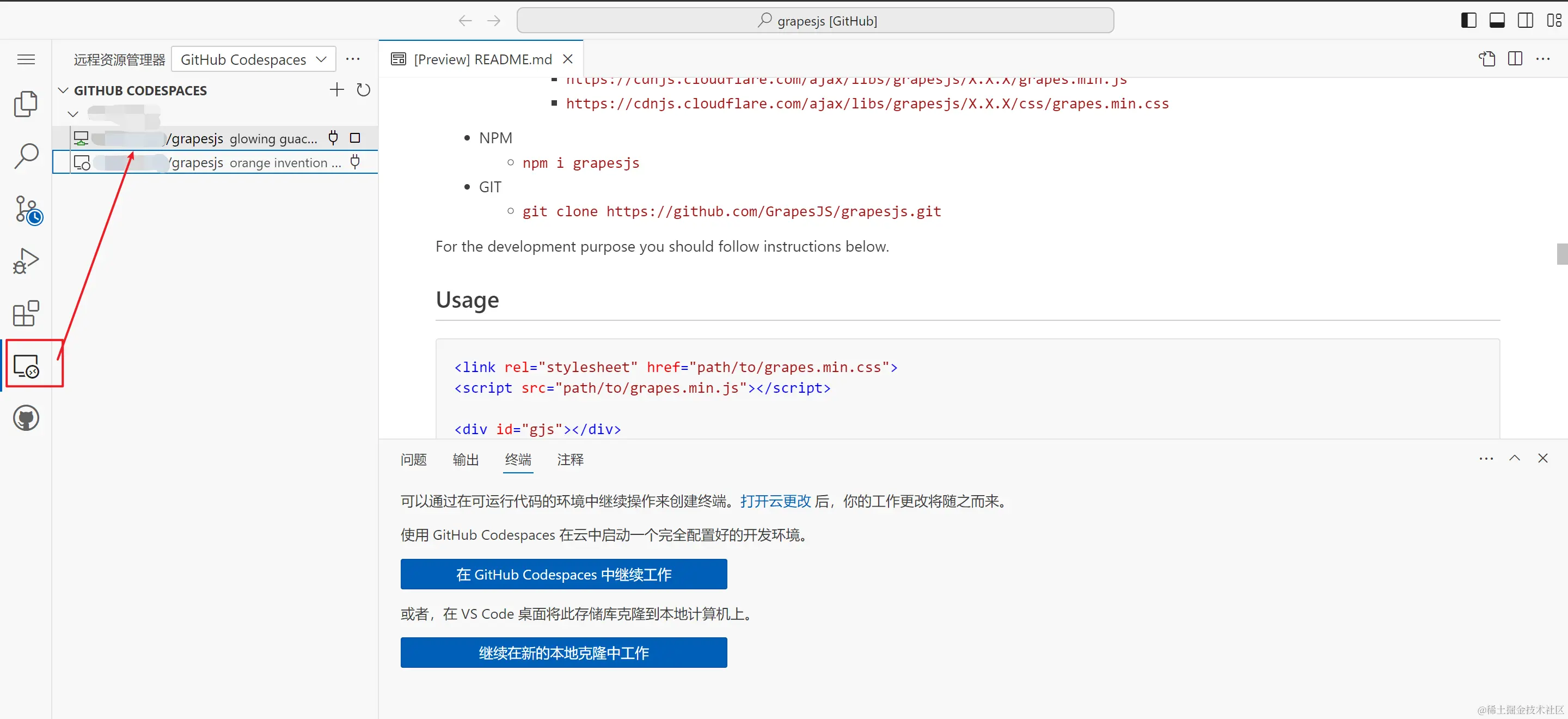This screenshot has width=1568, height=719.
Task: Open the Extensions view
Action: pyautogui.click(x=26, y=314)
